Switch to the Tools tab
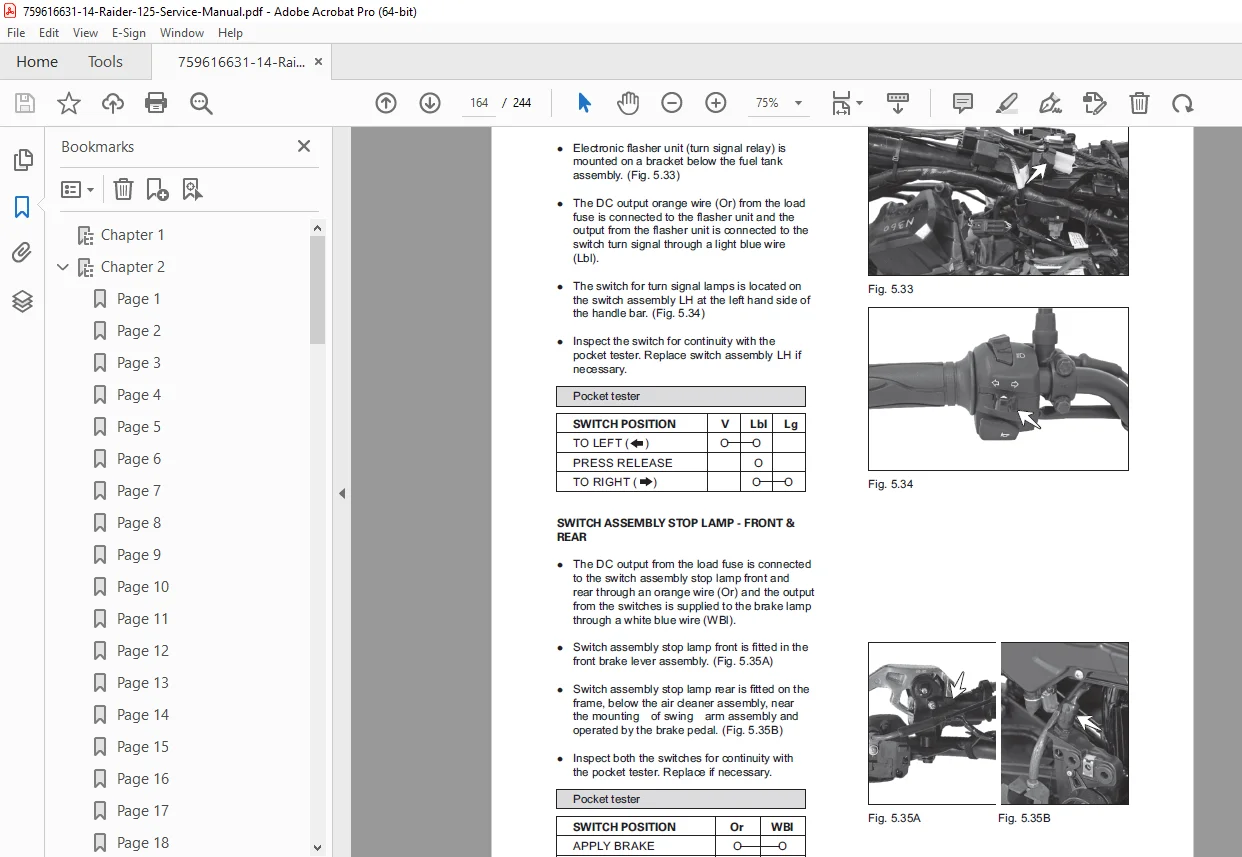1242x857 pixels. [x=105, y=61]
